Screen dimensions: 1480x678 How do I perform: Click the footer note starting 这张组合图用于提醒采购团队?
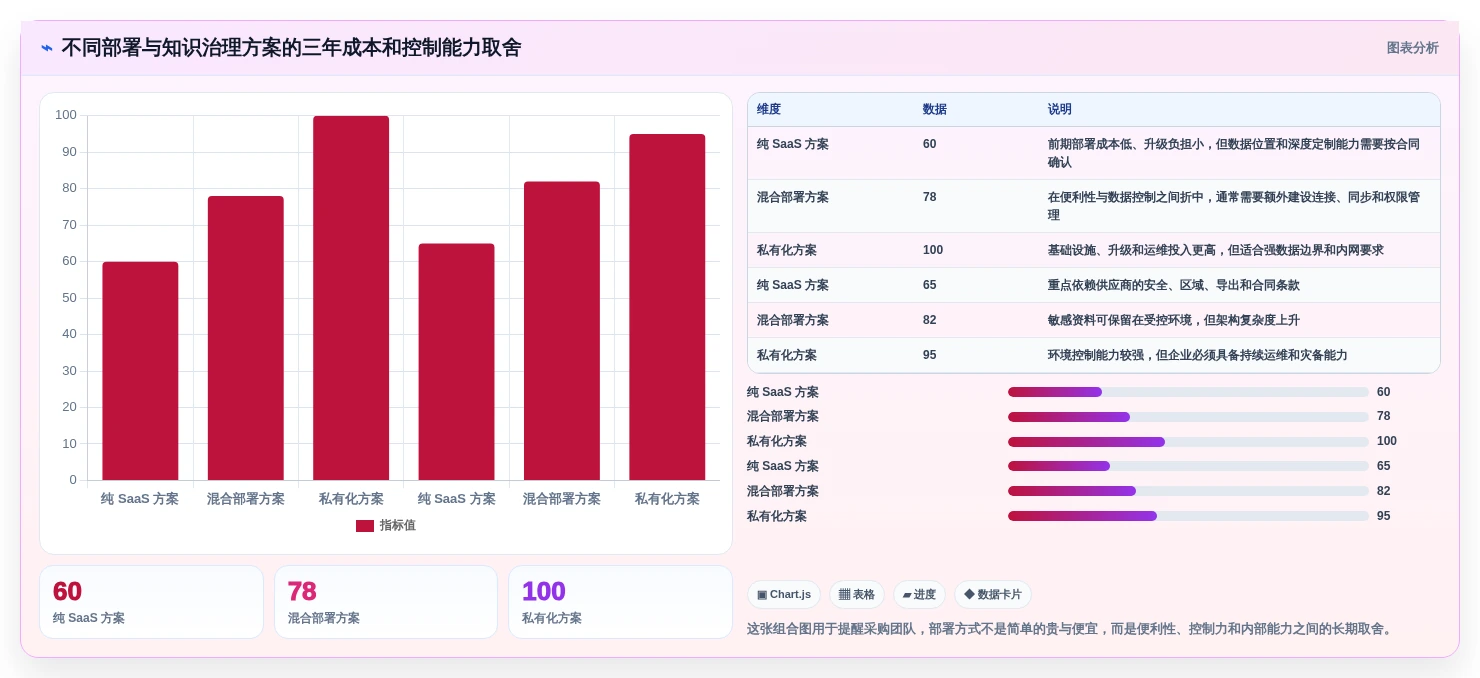(x=1071, y=629)
